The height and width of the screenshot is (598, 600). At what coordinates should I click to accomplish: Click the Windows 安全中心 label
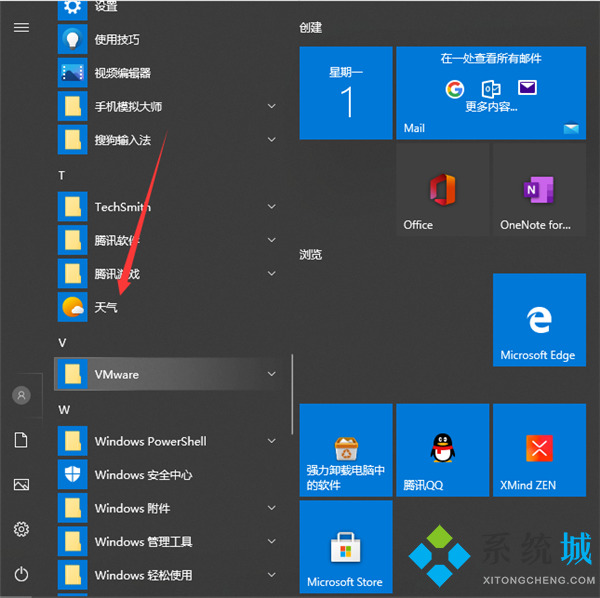tap(143, 474)
